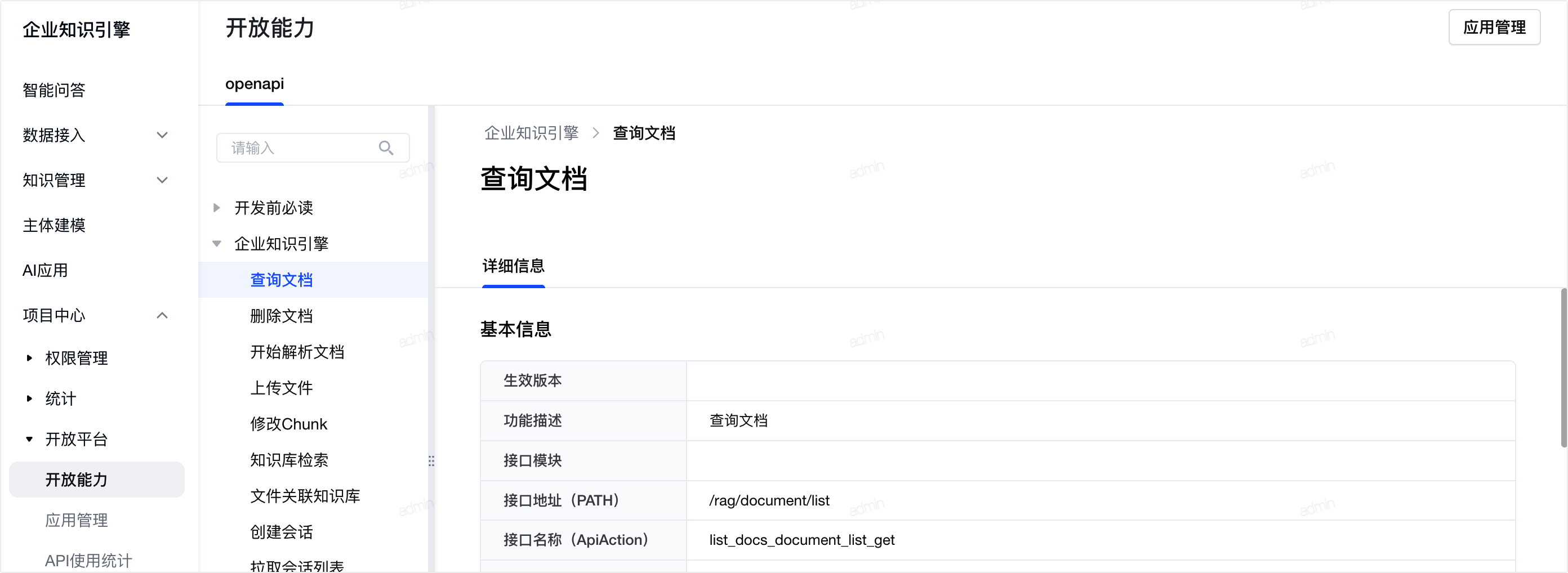Click the 项目中心 sidebar label
This screenshot has width=1568, height=573.
click(54, 315)
